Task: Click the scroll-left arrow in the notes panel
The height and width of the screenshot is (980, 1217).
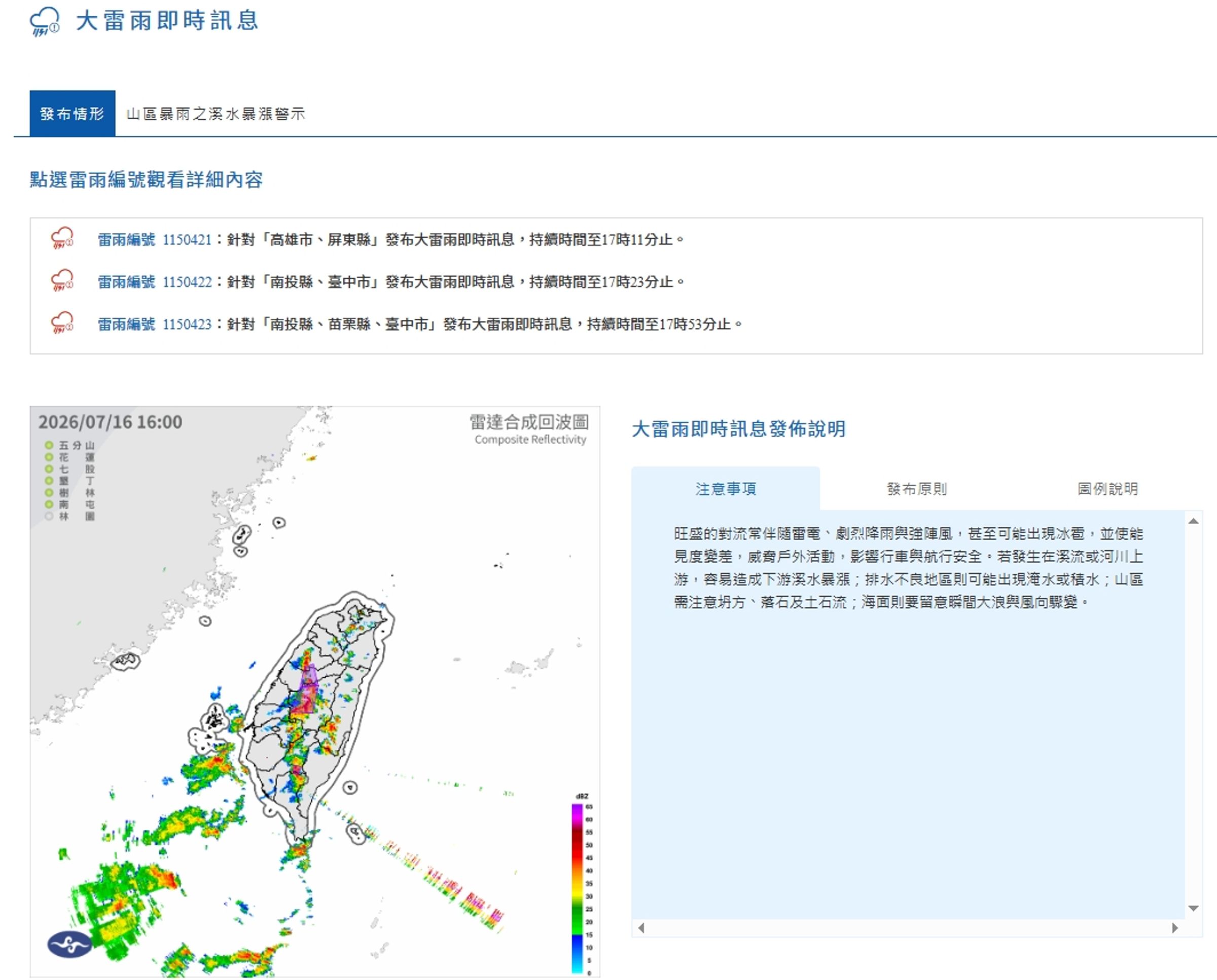Action: (x=640, y=928)
